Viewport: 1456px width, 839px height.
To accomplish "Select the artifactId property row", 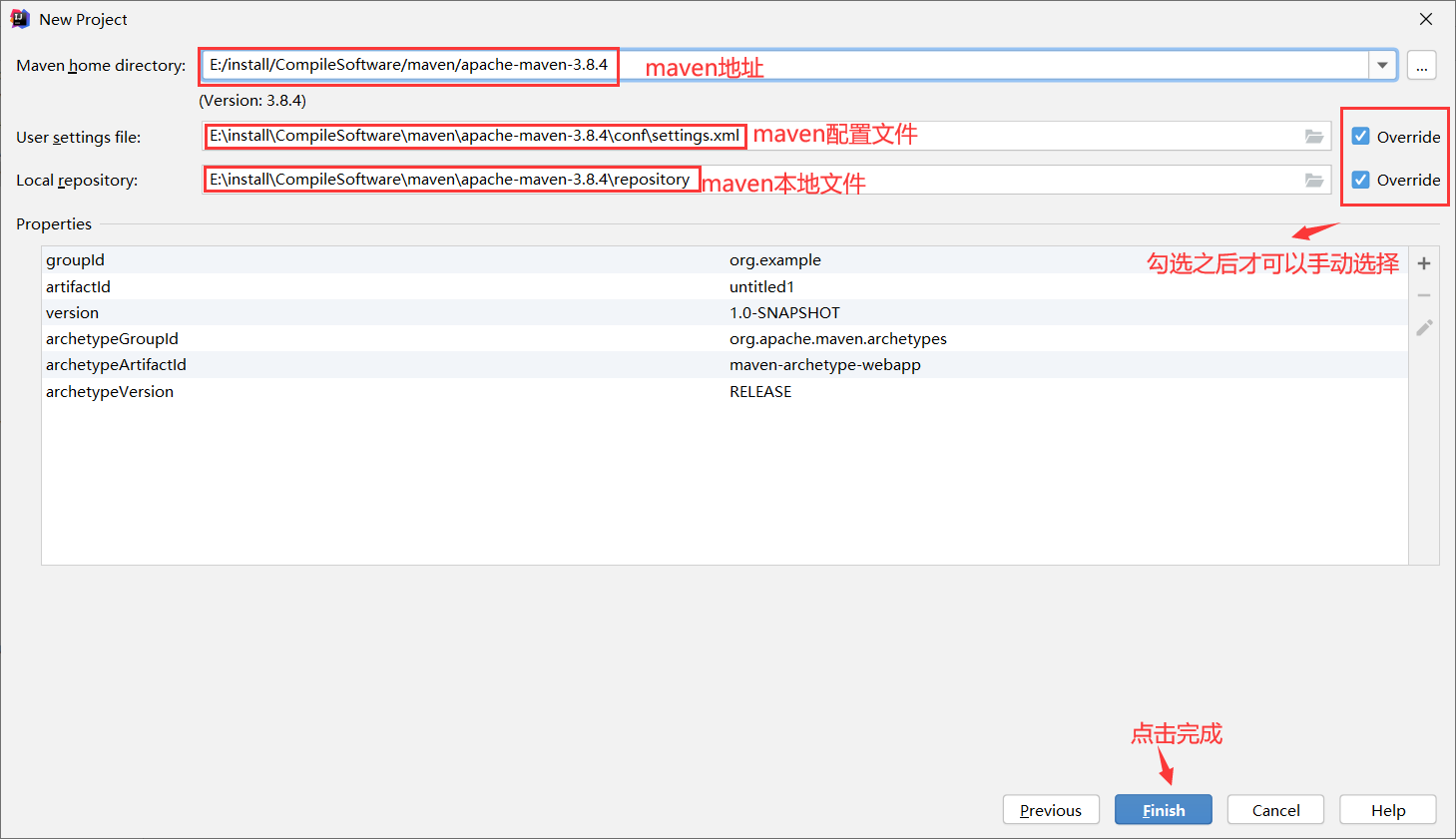I will point(725,286).
